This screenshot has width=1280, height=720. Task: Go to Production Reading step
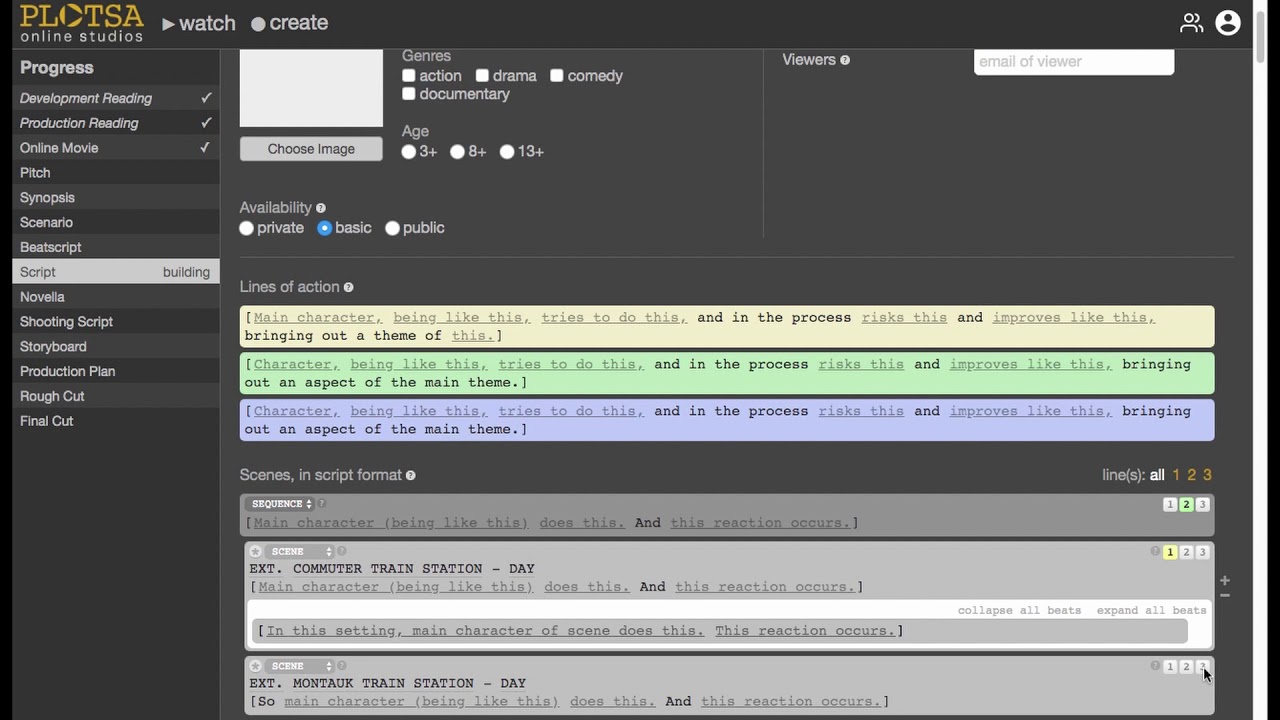pos(116,123)
